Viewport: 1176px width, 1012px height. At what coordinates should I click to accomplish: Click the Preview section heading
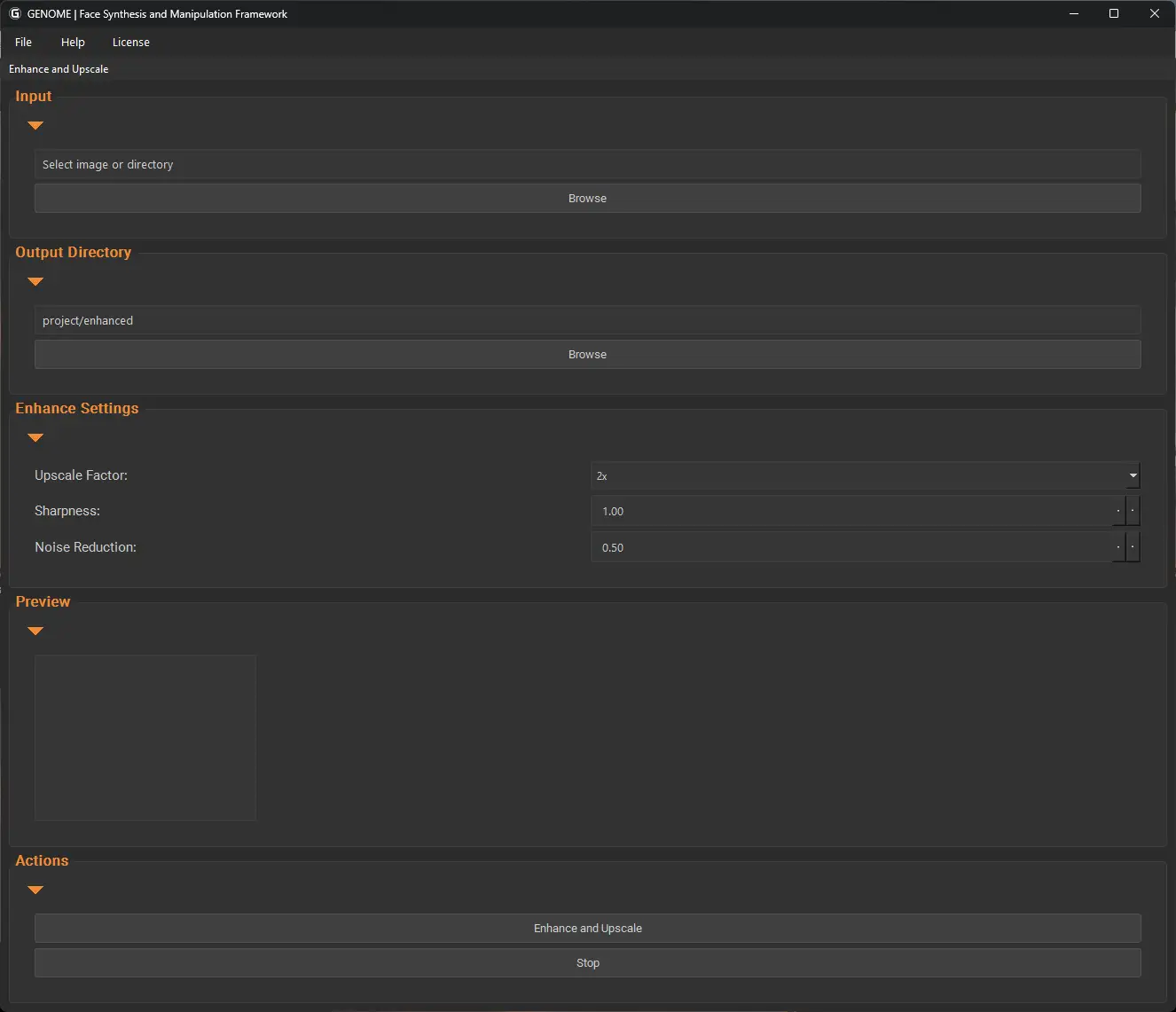coord(43,601)
